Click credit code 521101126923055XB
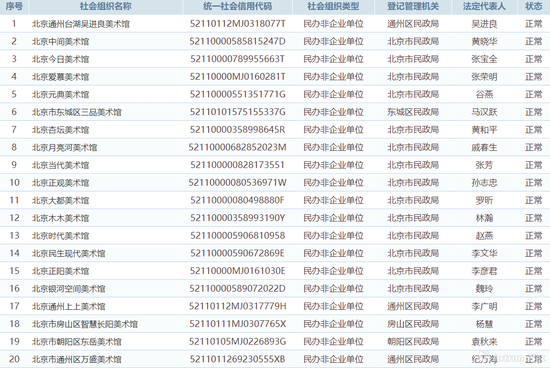Screen dimensions: 550x368 tap(237, 359)
